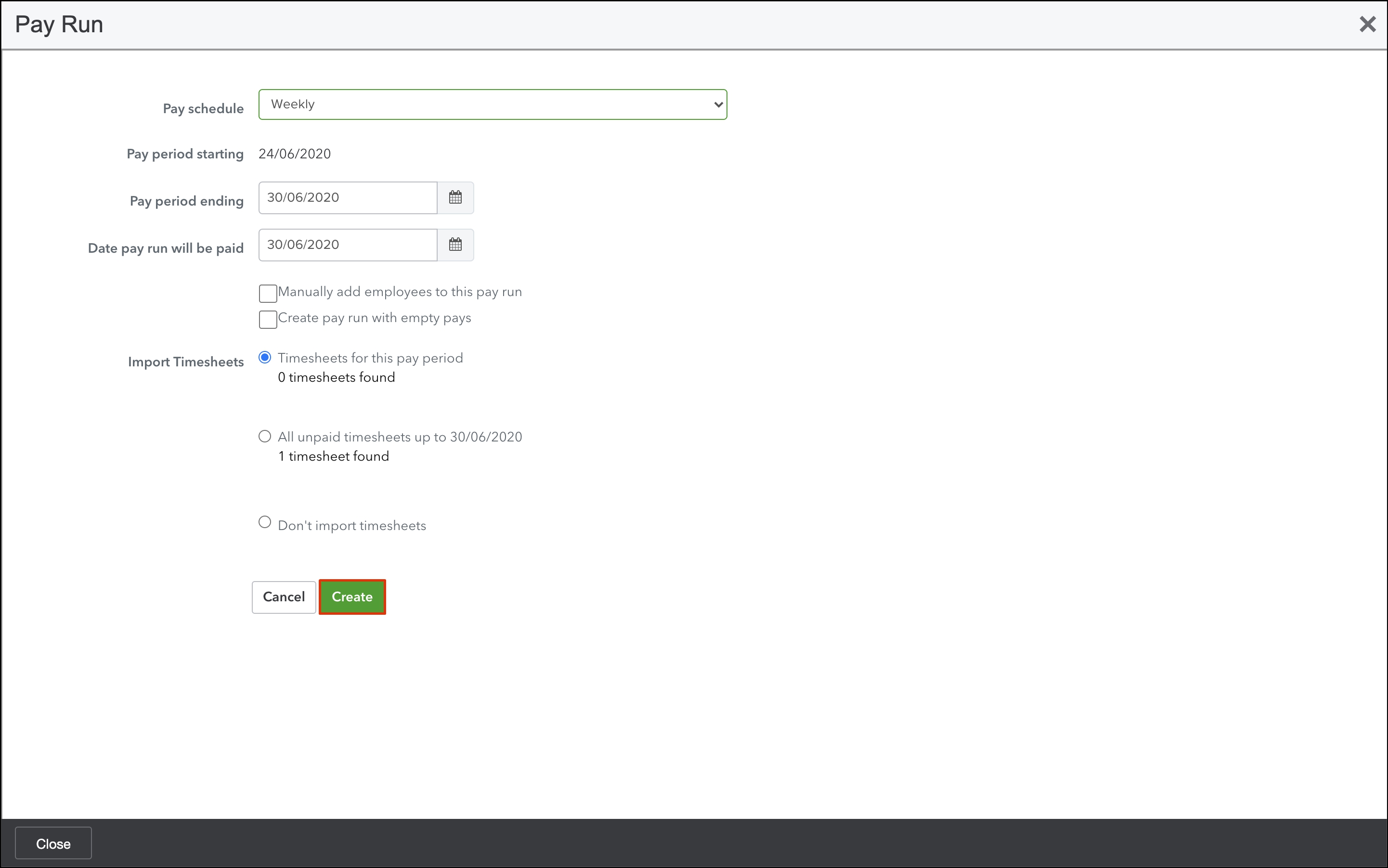The image size is (1388, 868).
Task: Open calendar for Date pay run paid
Action: click(x=455, y=245)
